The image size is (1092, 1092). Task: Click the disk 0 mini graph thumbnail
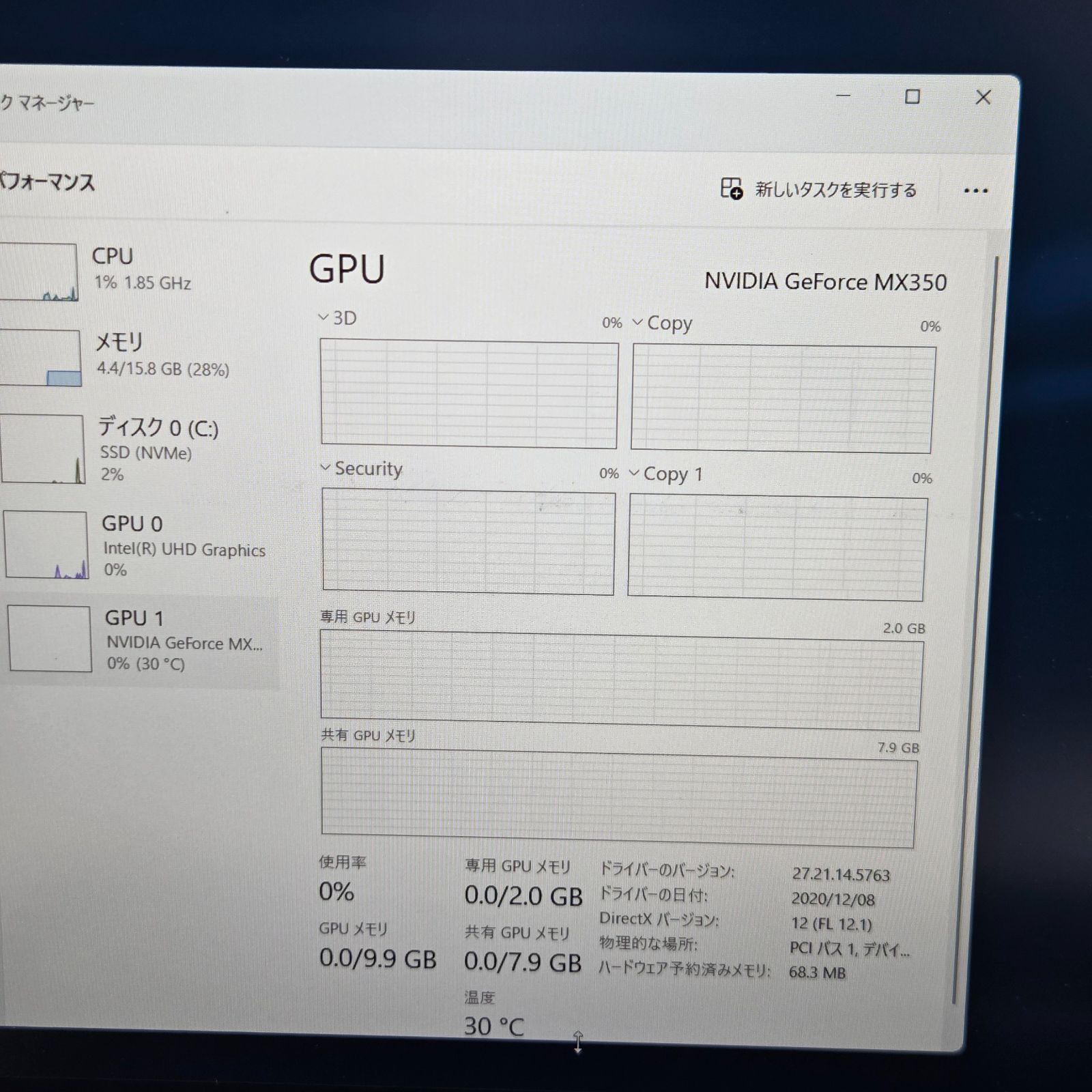click(42, 449)
